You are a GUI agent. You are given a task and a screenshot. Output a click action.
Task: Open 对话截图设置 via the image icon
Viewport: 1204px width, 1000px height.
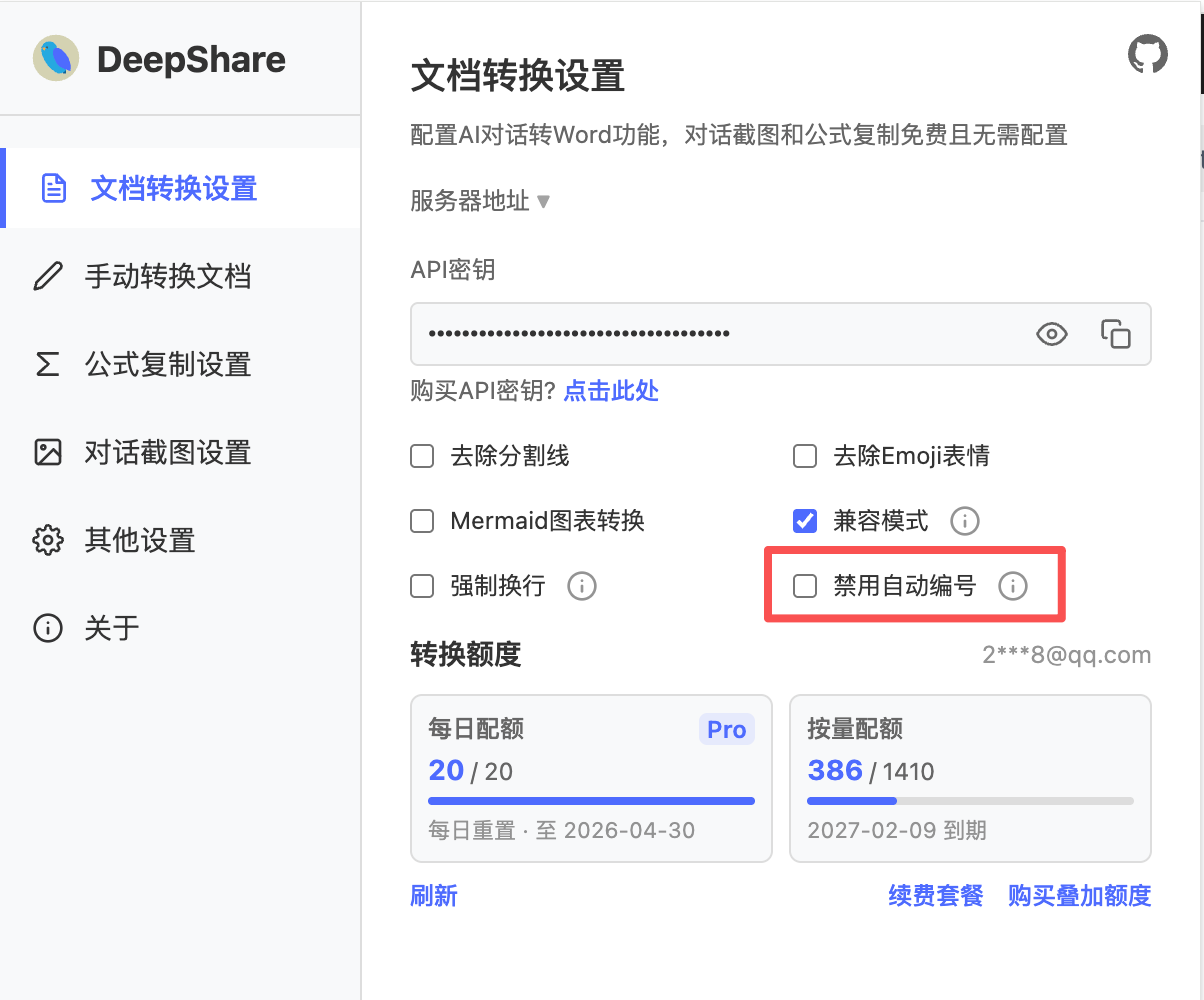coord(48,452)
